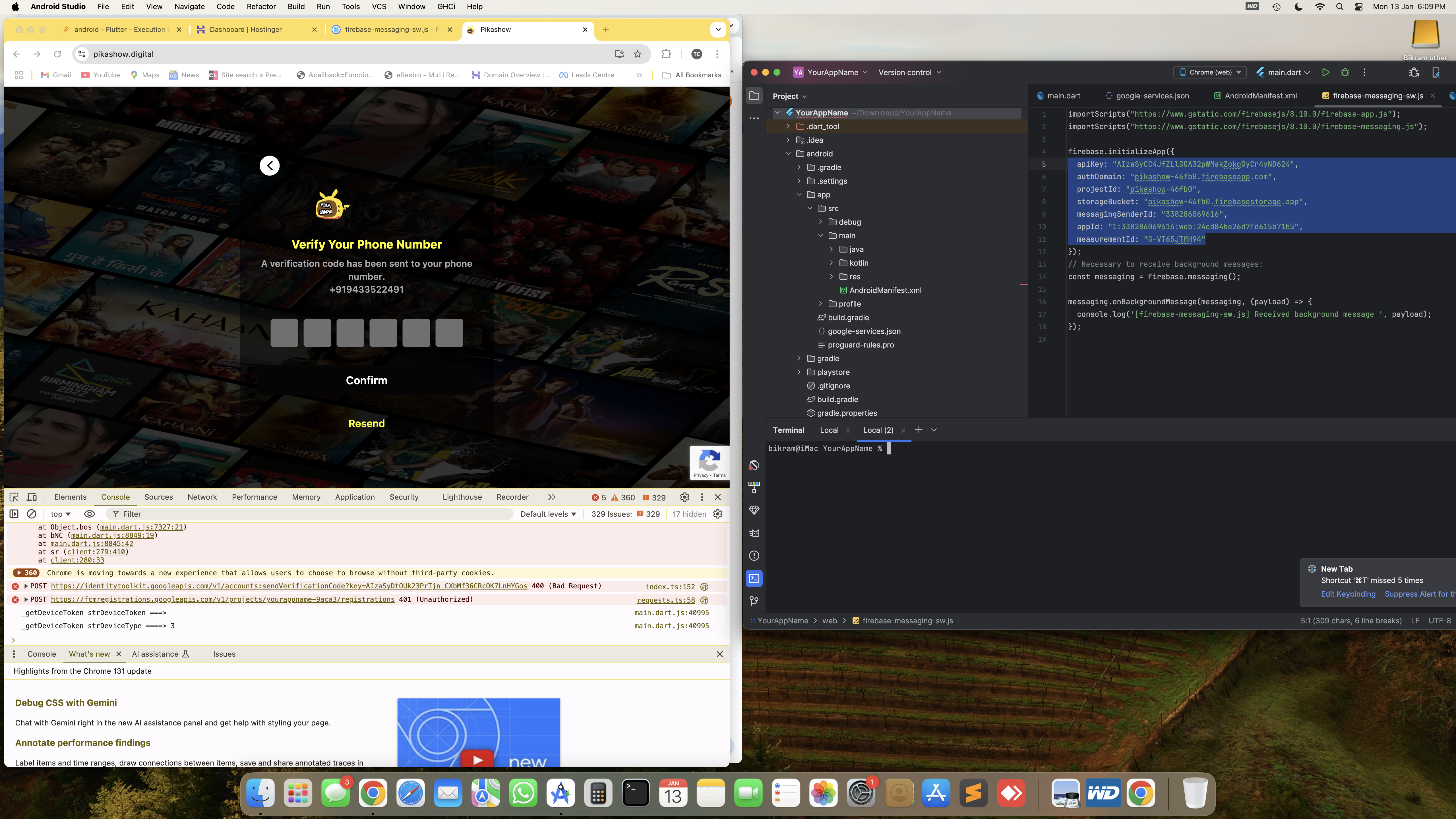Open the Terminal tool window icon
Image resolution: width=1456 pixels, height=819 pixels.
click(754, 578)
